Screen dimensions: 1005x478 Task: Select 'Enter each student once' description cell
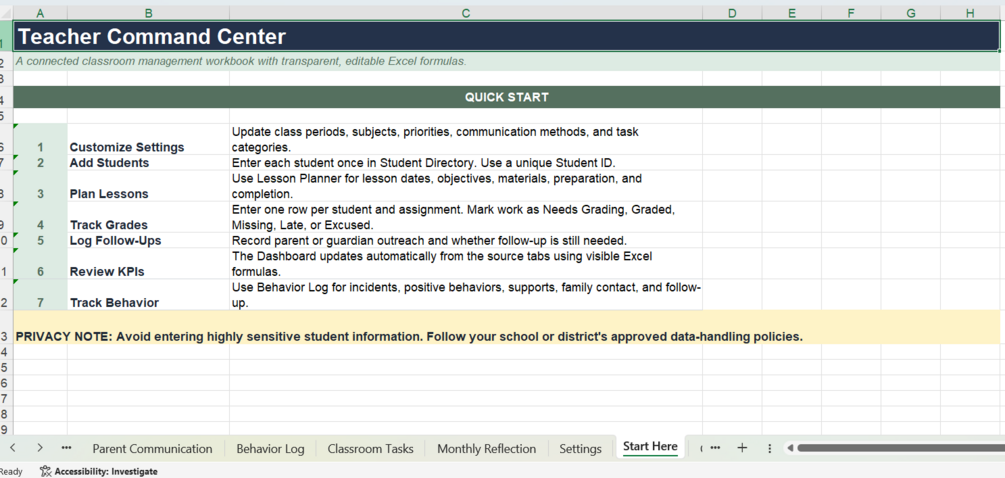466,163
